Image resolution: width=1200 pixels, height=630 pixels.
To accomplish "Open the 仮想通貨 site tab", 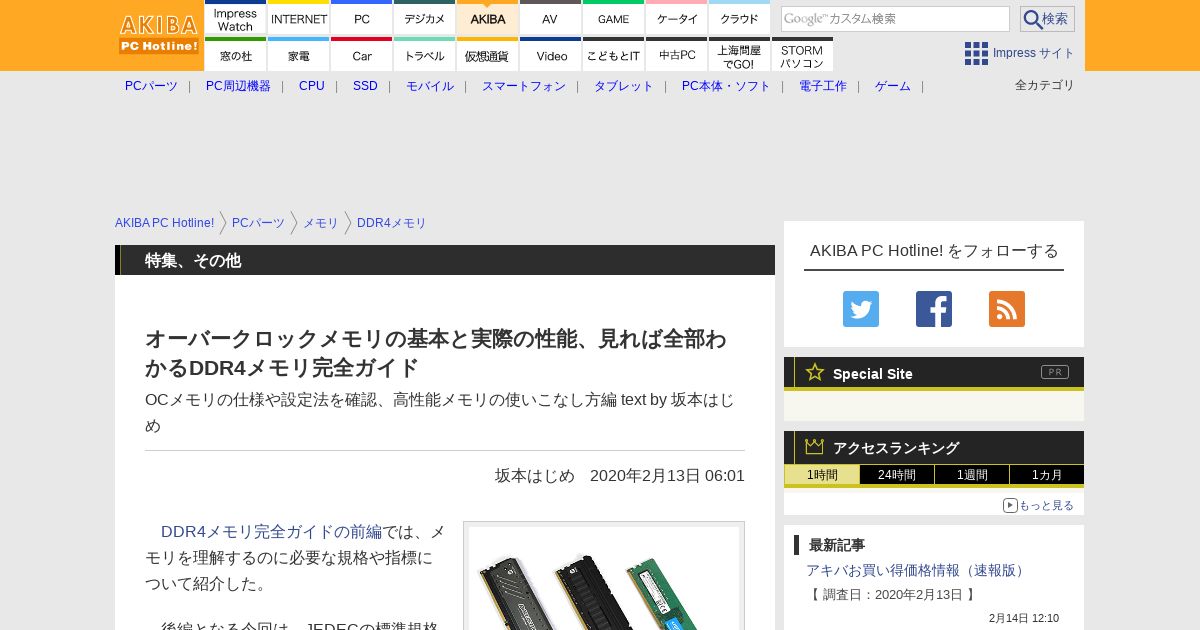I will (x=488, y=54).
